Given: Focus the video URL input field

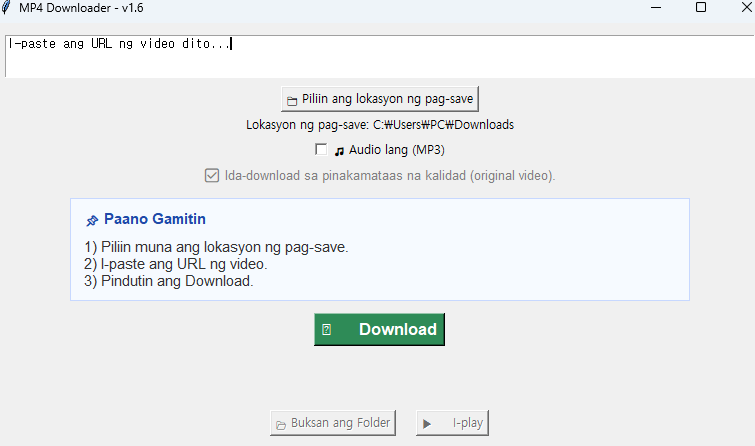Looking at the screenshot, I should (x=377, y=56).
